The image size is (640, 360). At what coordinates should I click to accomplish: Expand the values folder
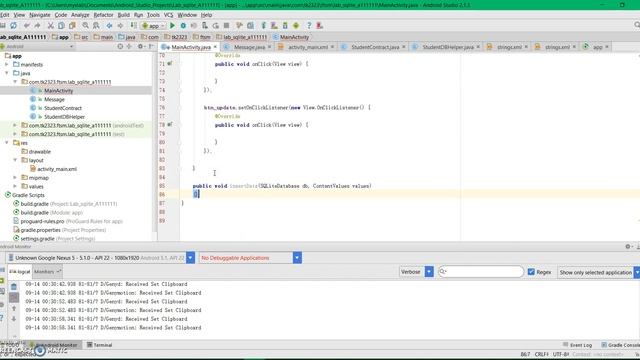click(15, 187)
